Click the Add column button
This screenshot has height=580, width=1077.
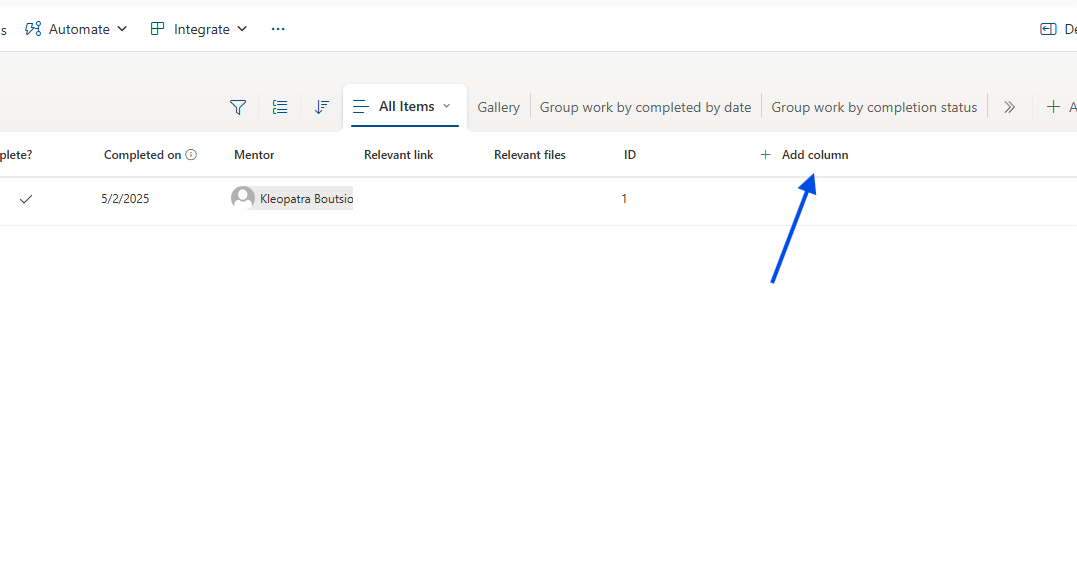point(804,155)
